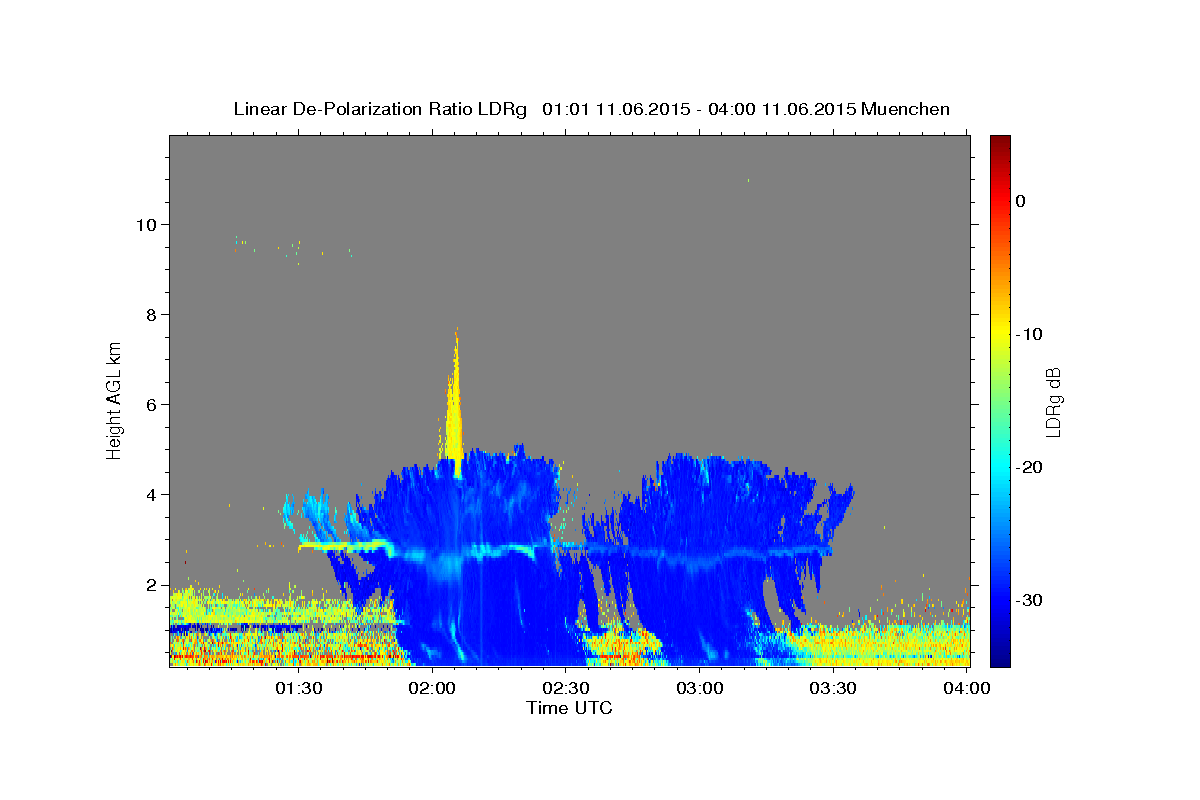Click the '03:00' time tick label
Image resolution: width=1200 pixels, height=800 pixels.
coord(699,688)
